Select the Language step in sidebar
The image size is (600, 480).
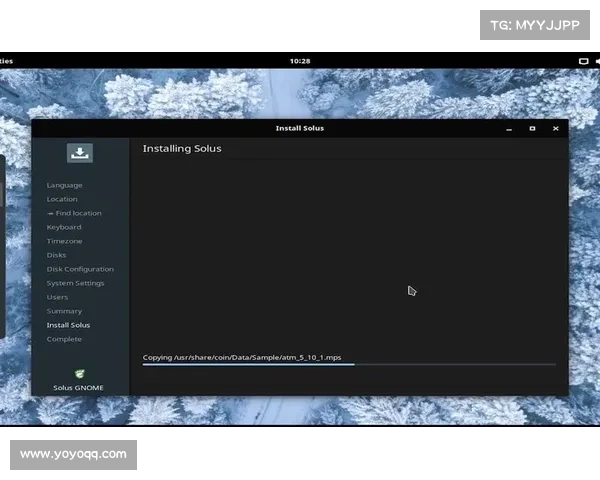(x=64, y=185)
